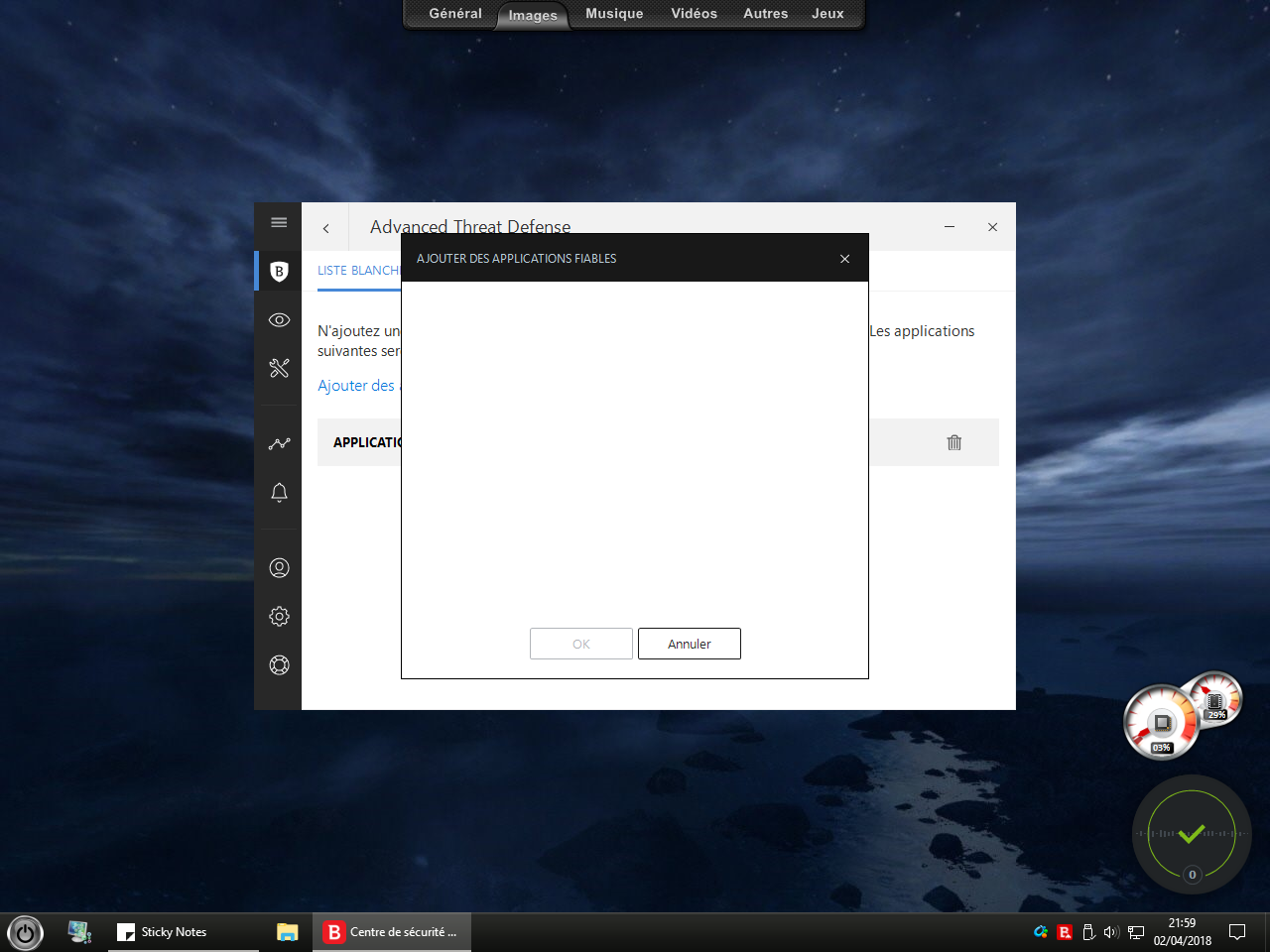This screenshot has width=1270, height=952.
Task: Open File Explorer from taskbar
Action: pyautogui.click(x=287, y=932)
